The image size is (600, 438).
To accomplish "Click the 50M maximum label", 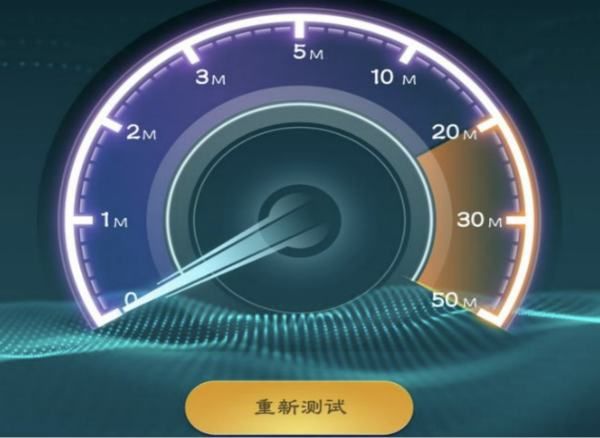I will click(x=454, y=300).
